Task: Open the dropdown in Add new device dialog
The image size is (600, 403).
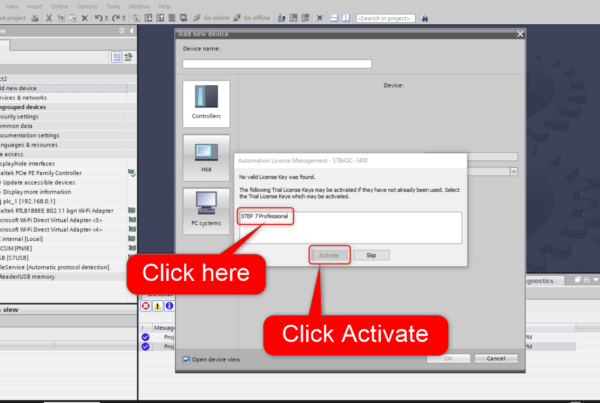Action: (x=513, y=172)
